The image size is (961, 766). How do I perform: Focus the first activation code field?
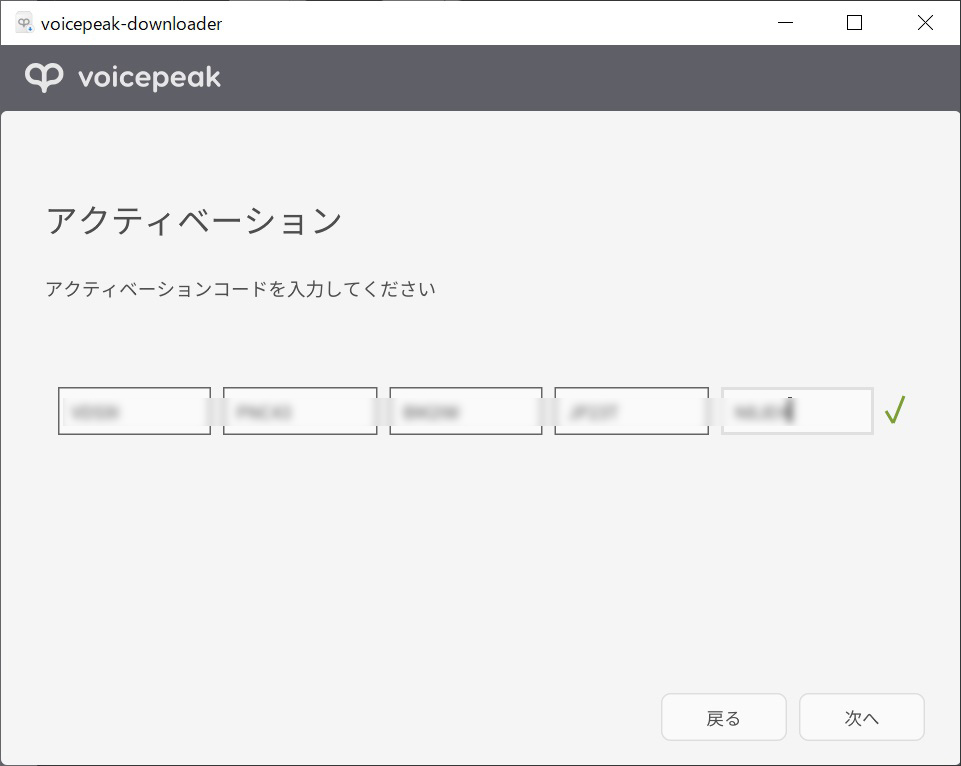point(134,411)
